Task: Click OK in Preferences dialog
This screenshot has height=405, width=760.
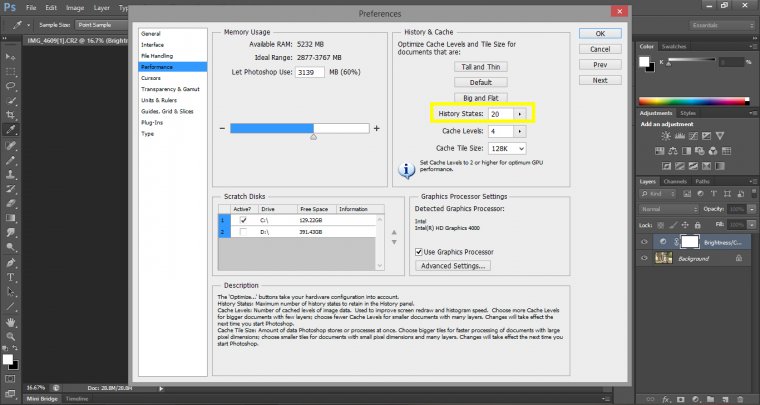Action: tap(600, 33)
